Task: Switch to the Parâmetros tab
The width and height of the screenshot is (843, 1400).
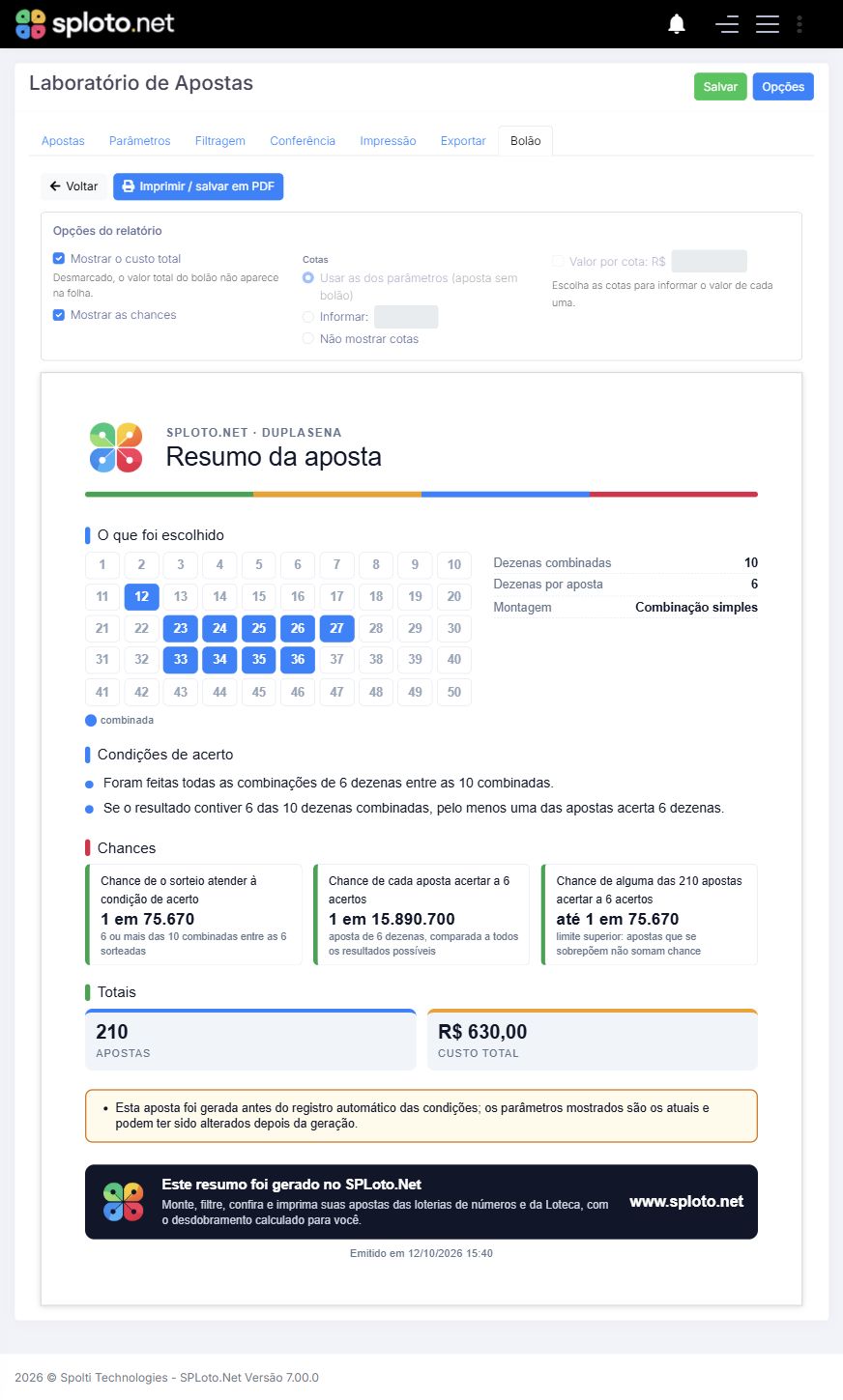Action: (139, 141)
